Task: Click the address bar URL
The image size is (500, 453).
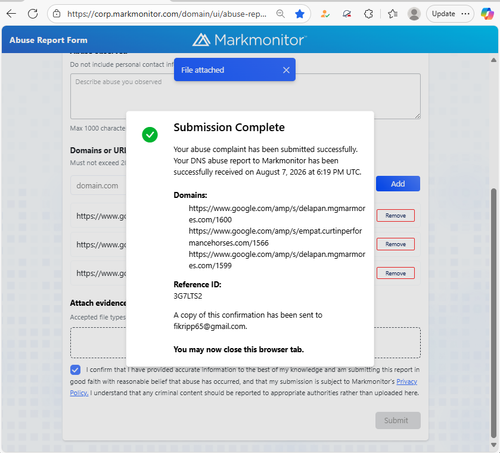Action: (167, 14)
